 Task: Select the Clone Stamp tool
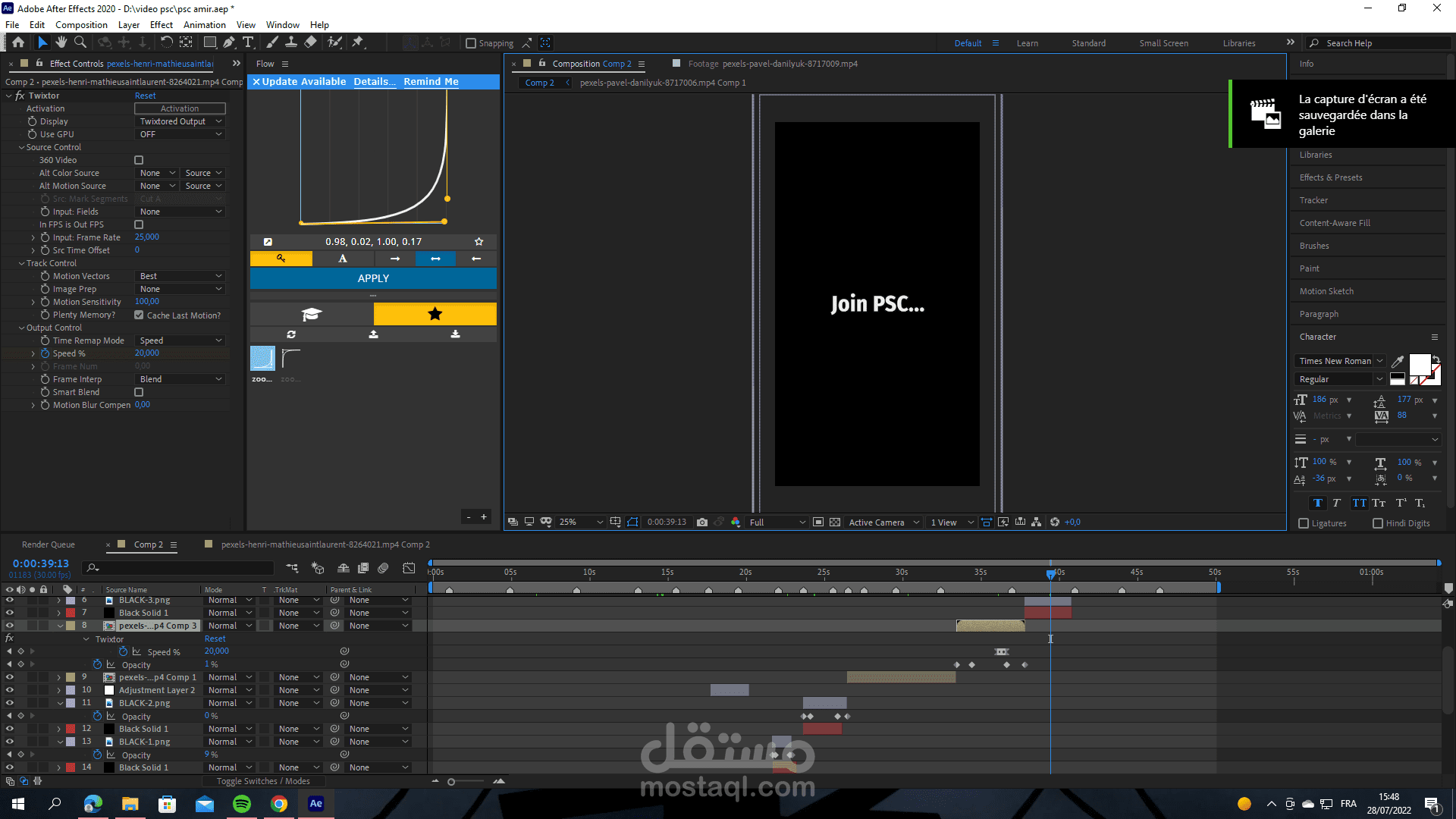(x=291, y=42)
